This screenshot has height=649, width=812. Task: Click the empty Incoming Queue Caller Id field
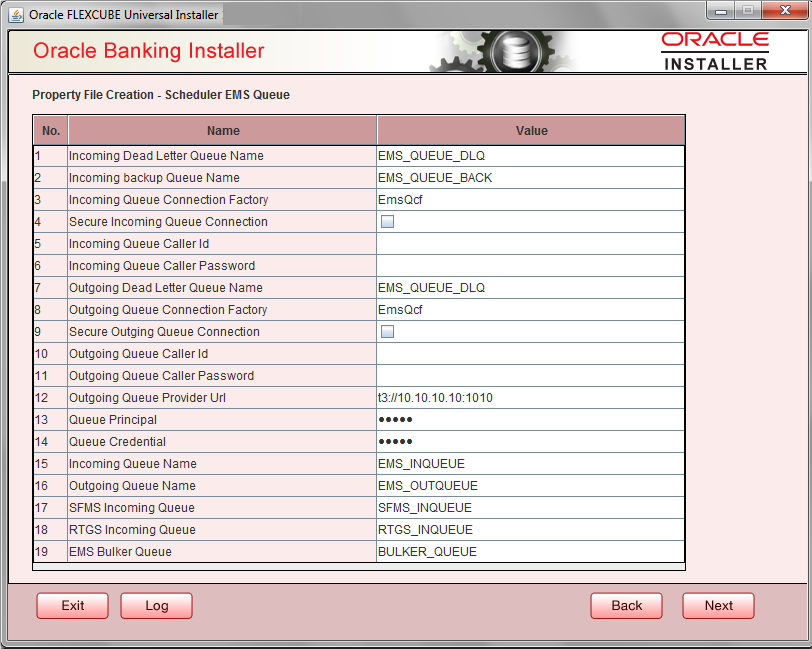pos(530,243)
